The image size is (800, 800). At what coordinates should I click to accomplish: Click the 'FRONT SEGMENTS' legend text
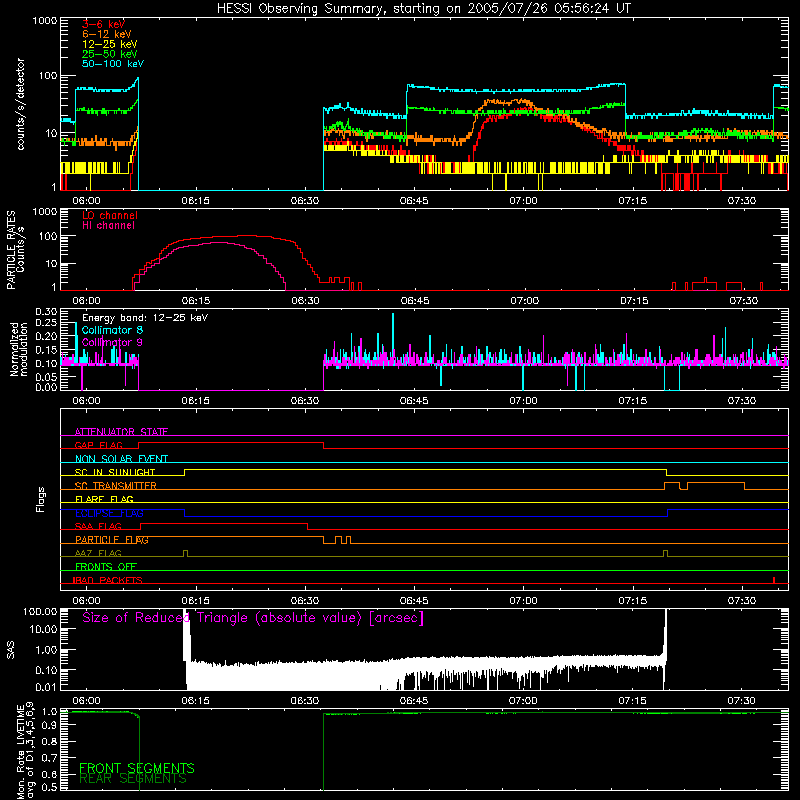[x=137, y=768]
